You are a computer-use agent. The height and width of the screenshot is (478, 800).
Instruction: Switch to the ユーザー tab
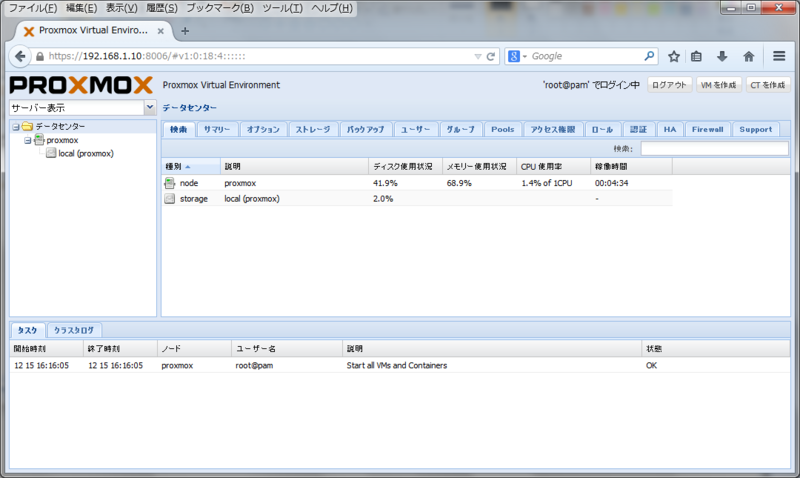[x=415, y=130]
